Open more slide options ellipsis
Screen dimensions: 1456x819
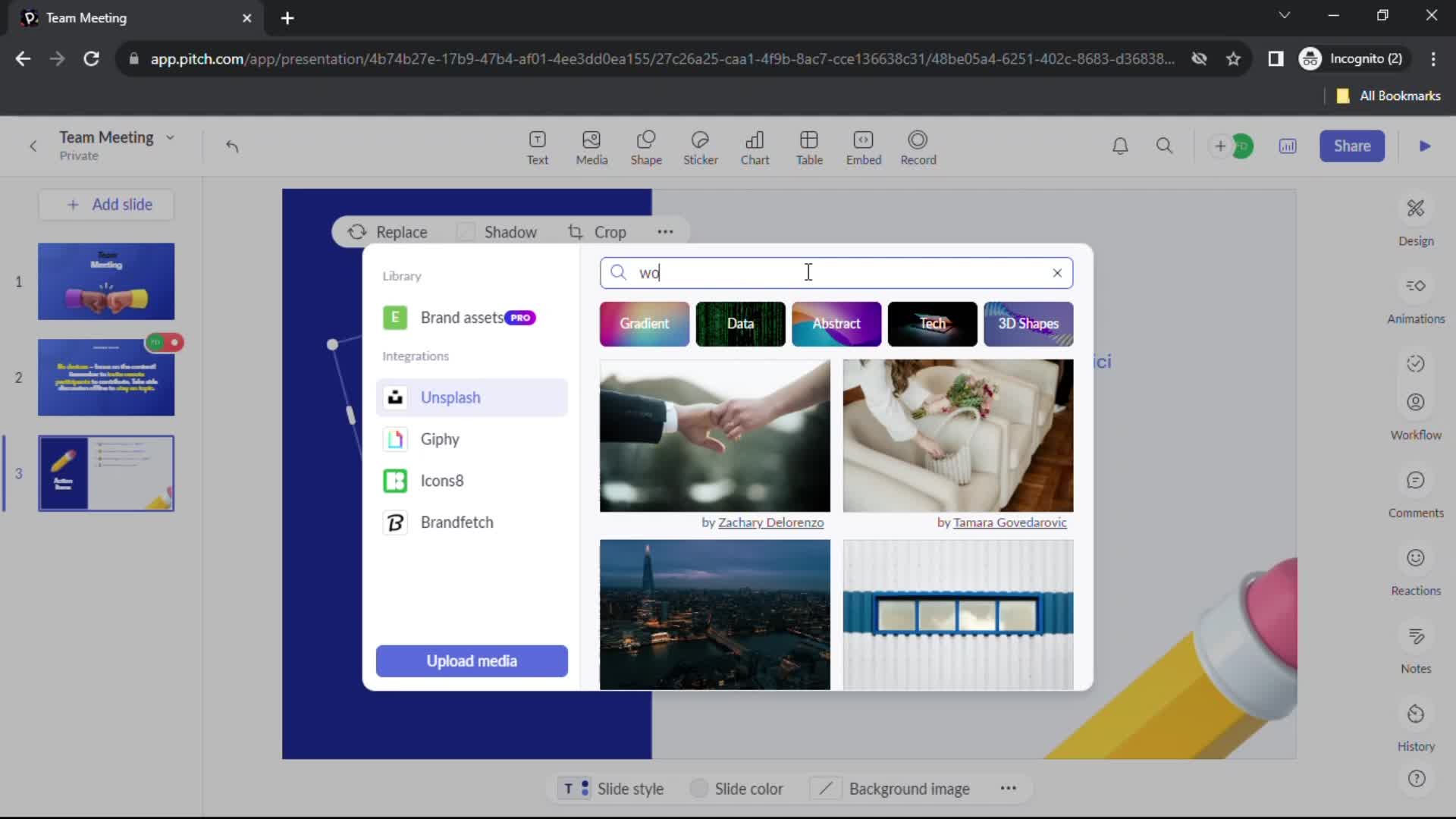tap(1008, 789)
